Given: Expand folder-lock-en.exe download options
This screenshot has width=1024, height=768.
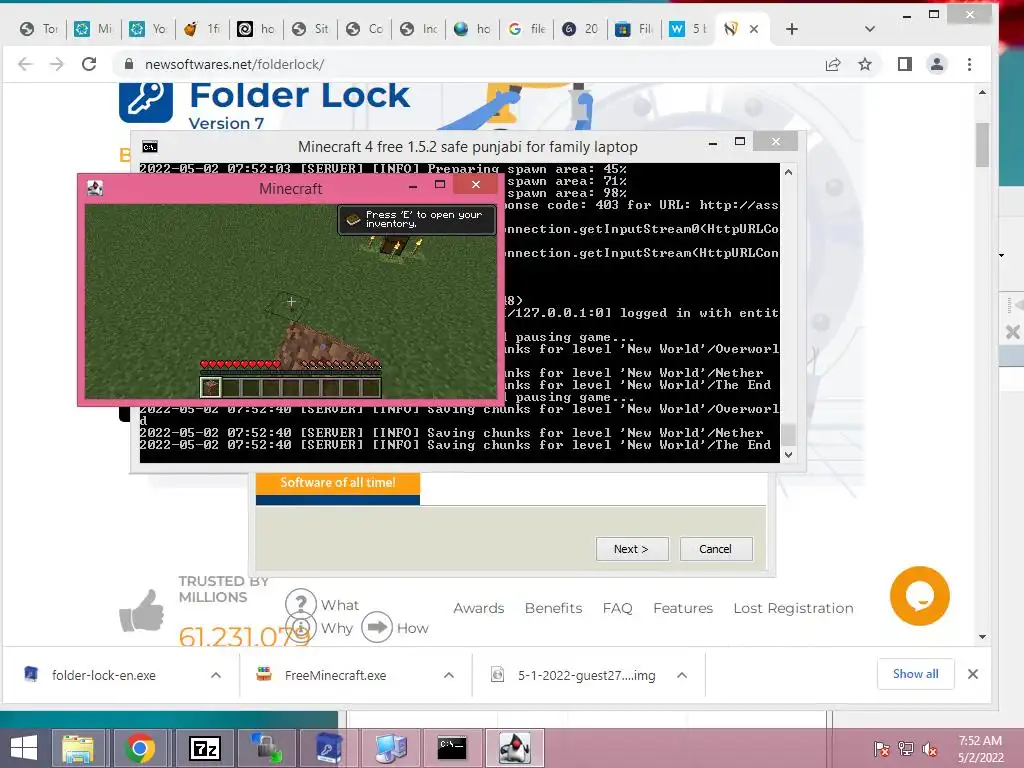Looking at the screenshot, I should click(x=216, y=675).
